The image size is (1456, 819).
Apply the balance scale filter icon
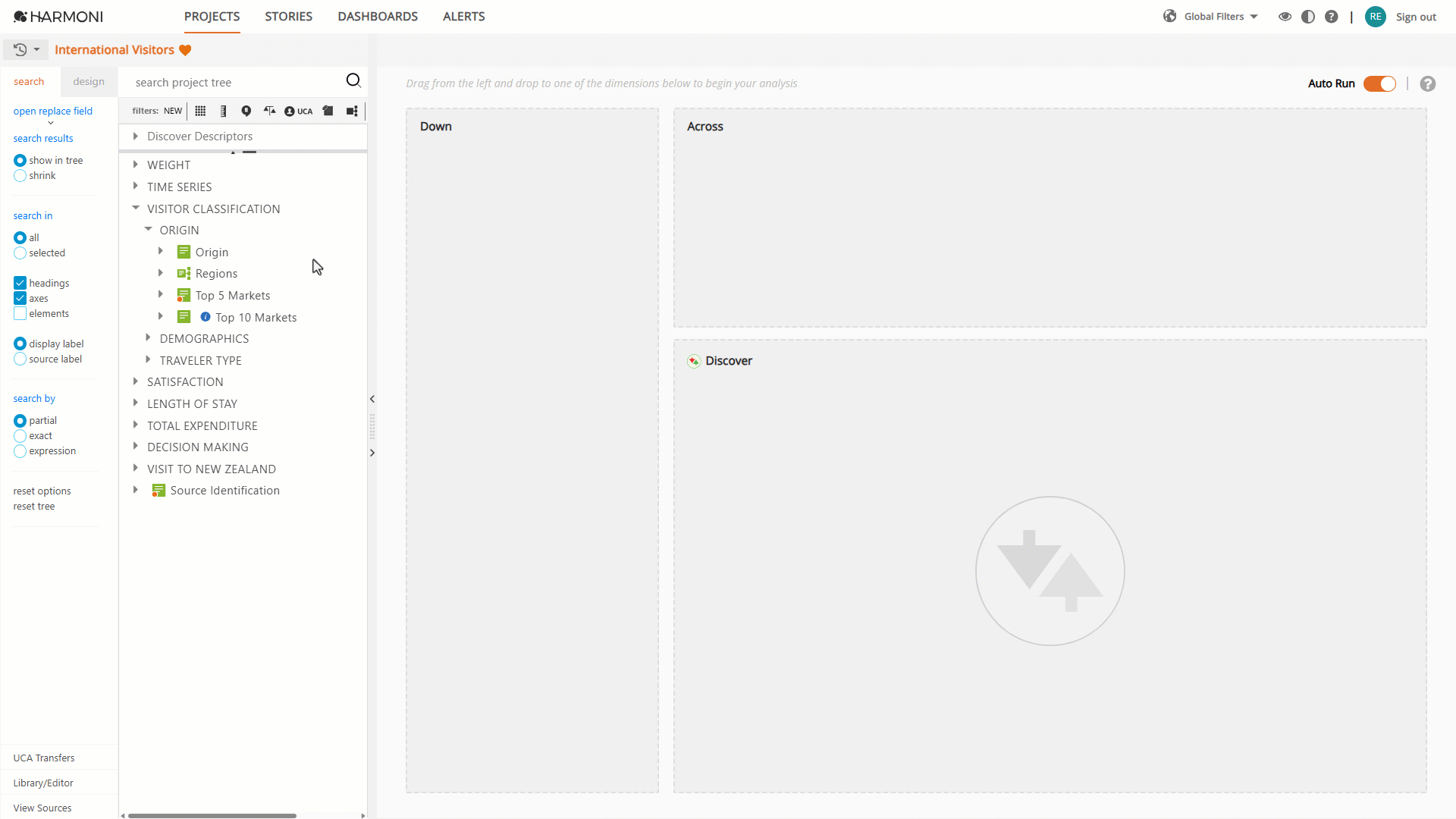coord(269,111)
